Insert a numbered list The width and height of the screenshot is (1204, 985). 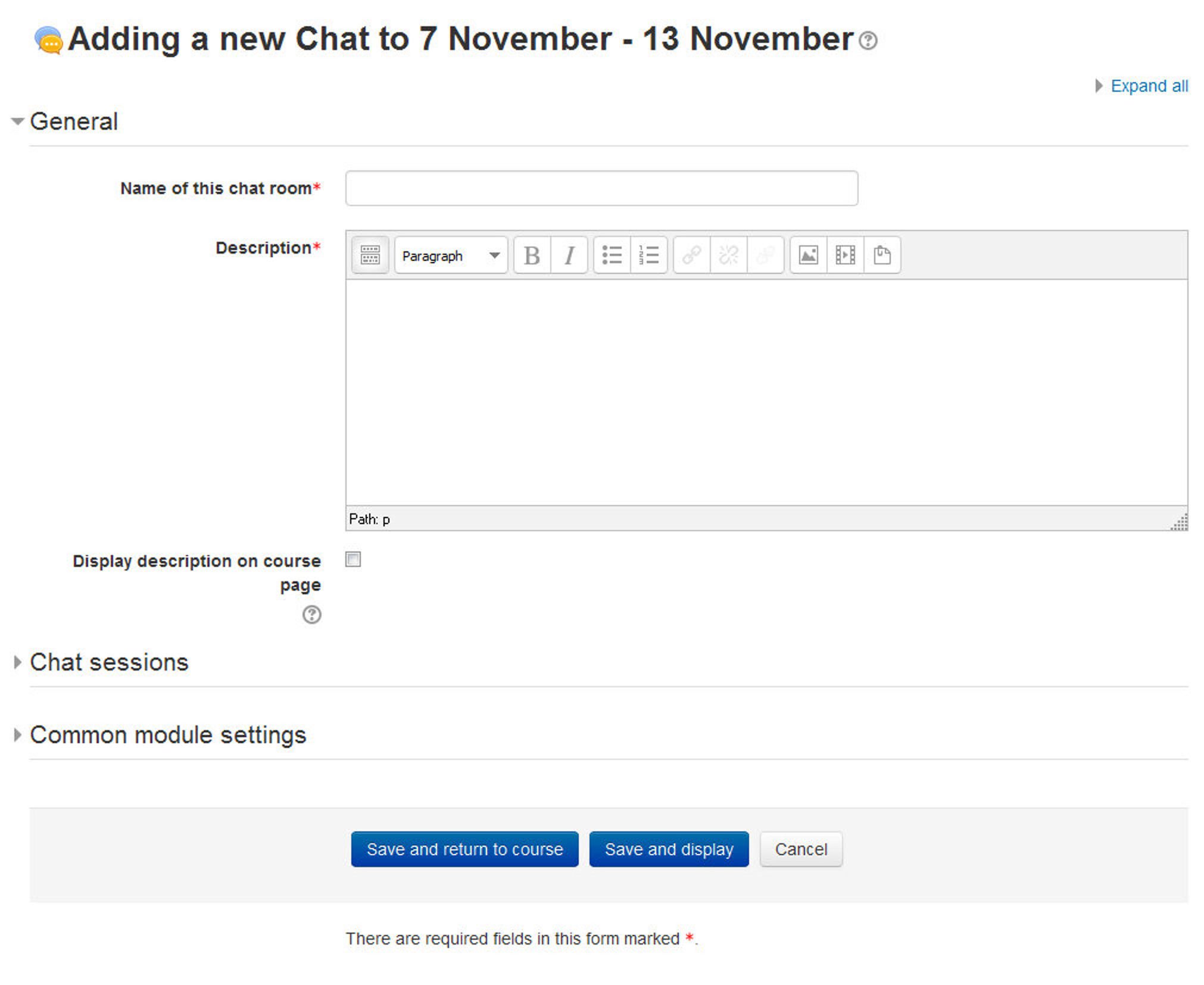point(648,255)
